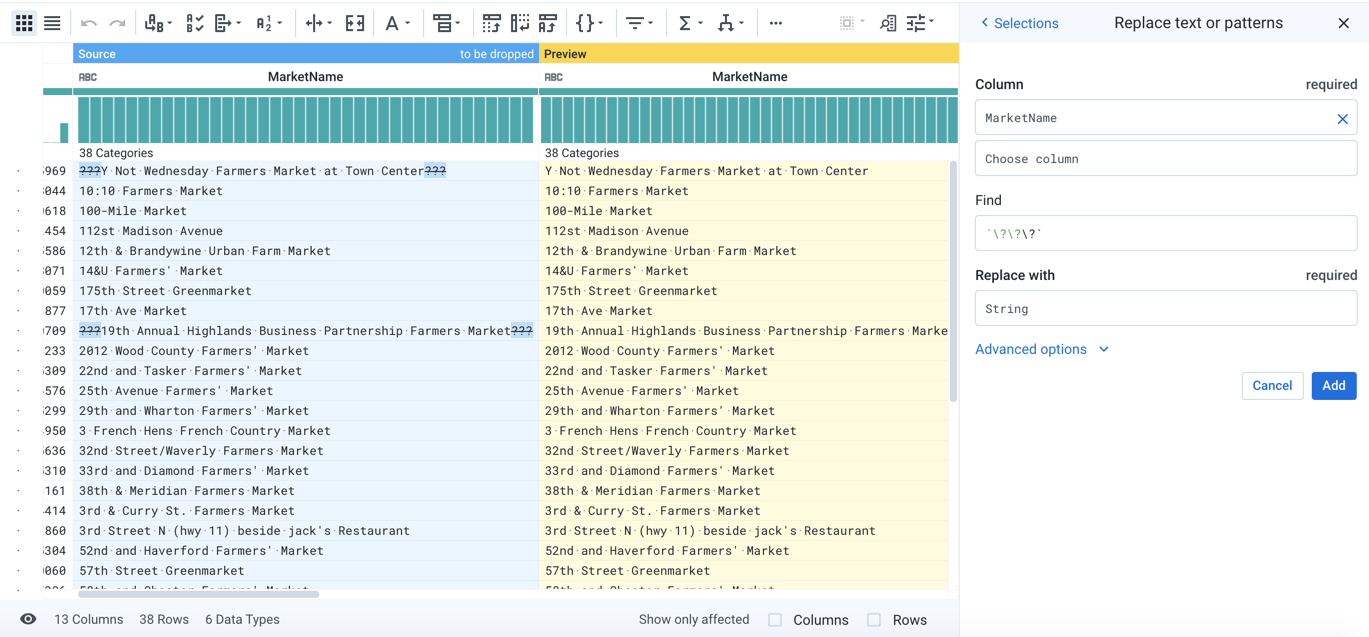
Task: Click the curly braces JSON operations icon
Action: coord(585,22)
